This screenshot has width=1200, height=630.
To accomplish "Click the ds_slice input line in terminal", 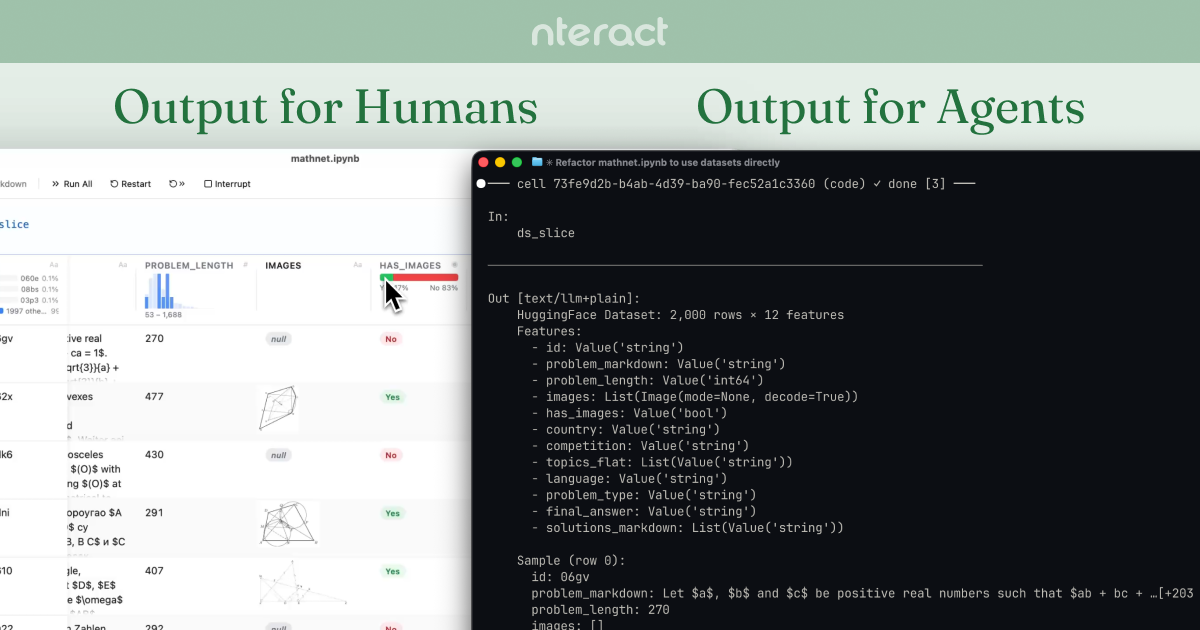I will 545,233.
